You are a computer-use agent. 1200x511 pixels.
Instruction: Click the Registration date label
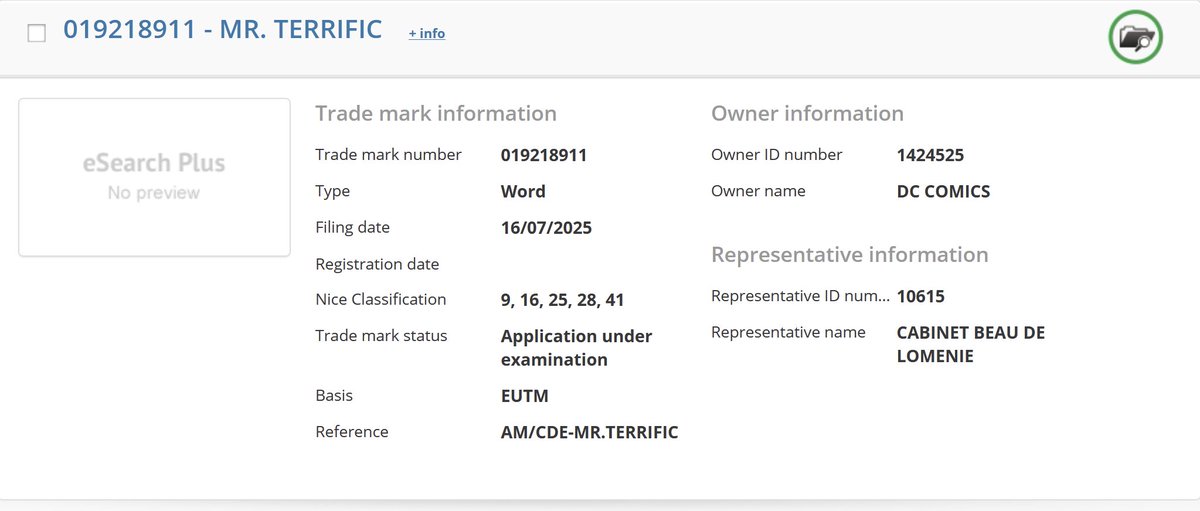[377, 264]
